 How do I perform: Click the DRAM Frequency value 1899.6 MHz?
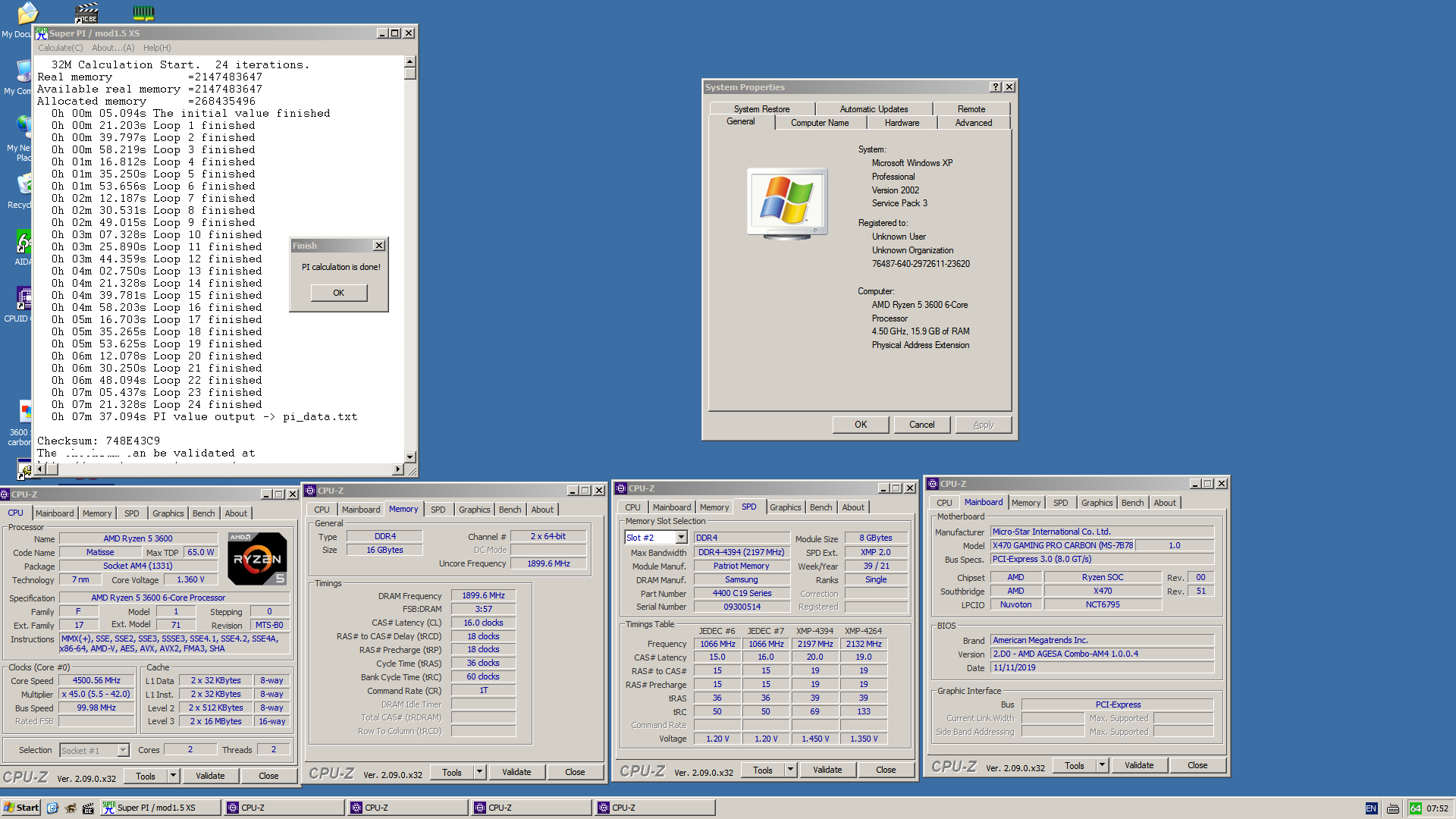pos(483,596)
